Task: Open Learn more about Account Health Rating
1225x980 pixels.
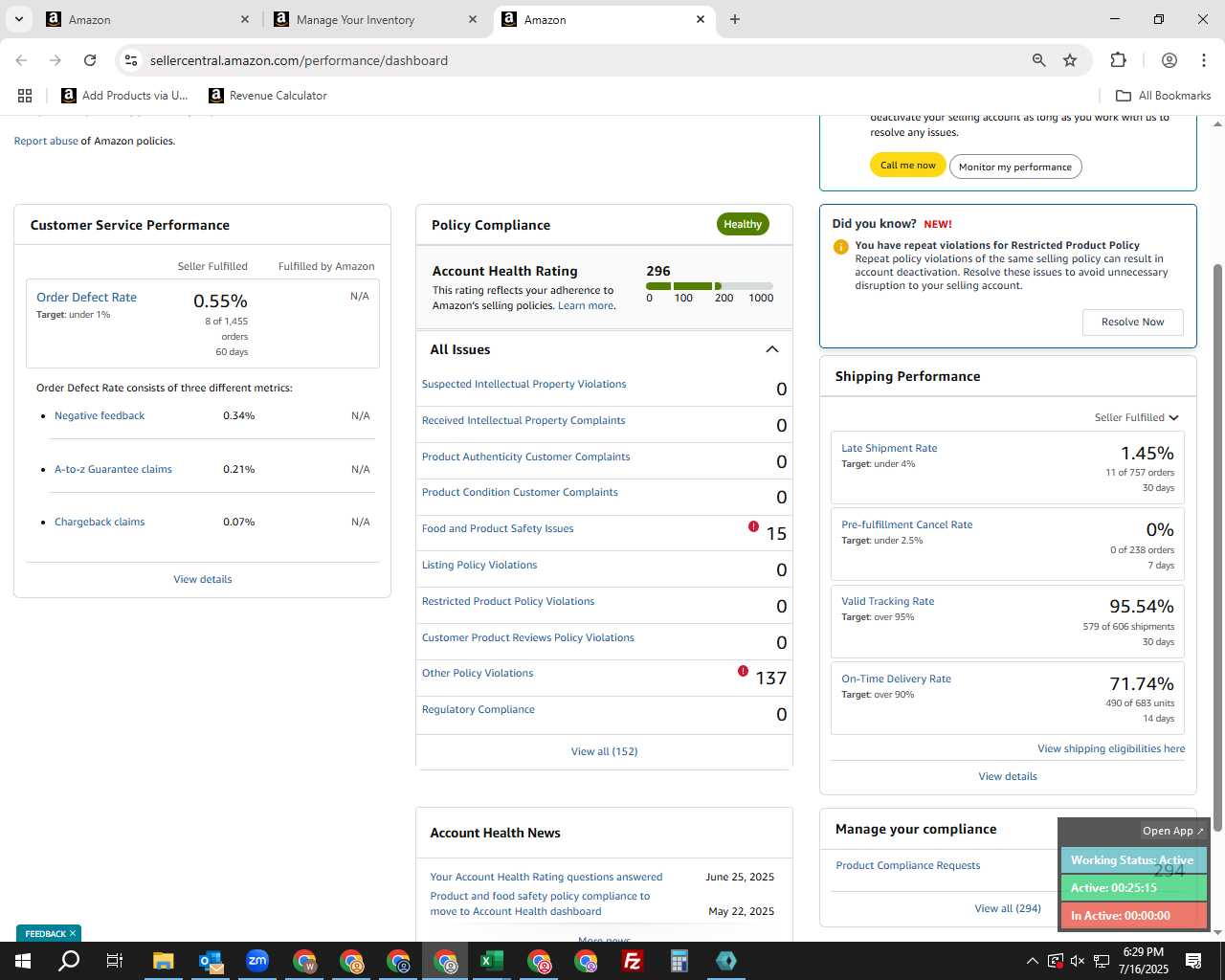Action: [586, 305]
